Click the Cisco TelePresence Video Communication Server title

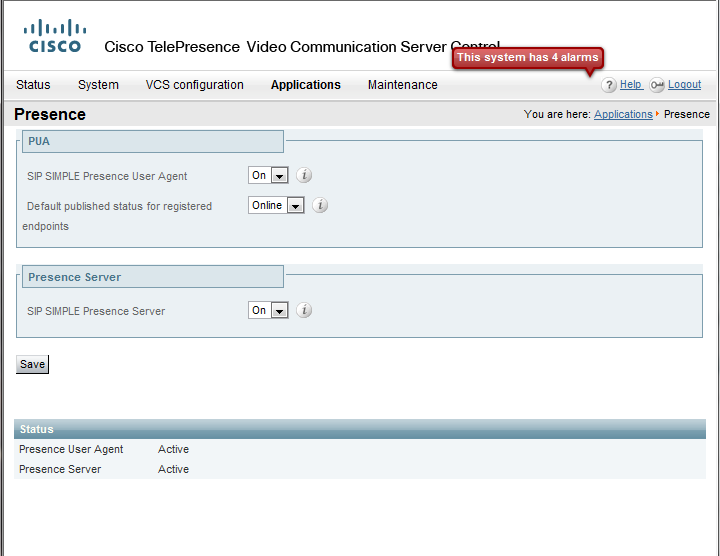coord(302,47)
